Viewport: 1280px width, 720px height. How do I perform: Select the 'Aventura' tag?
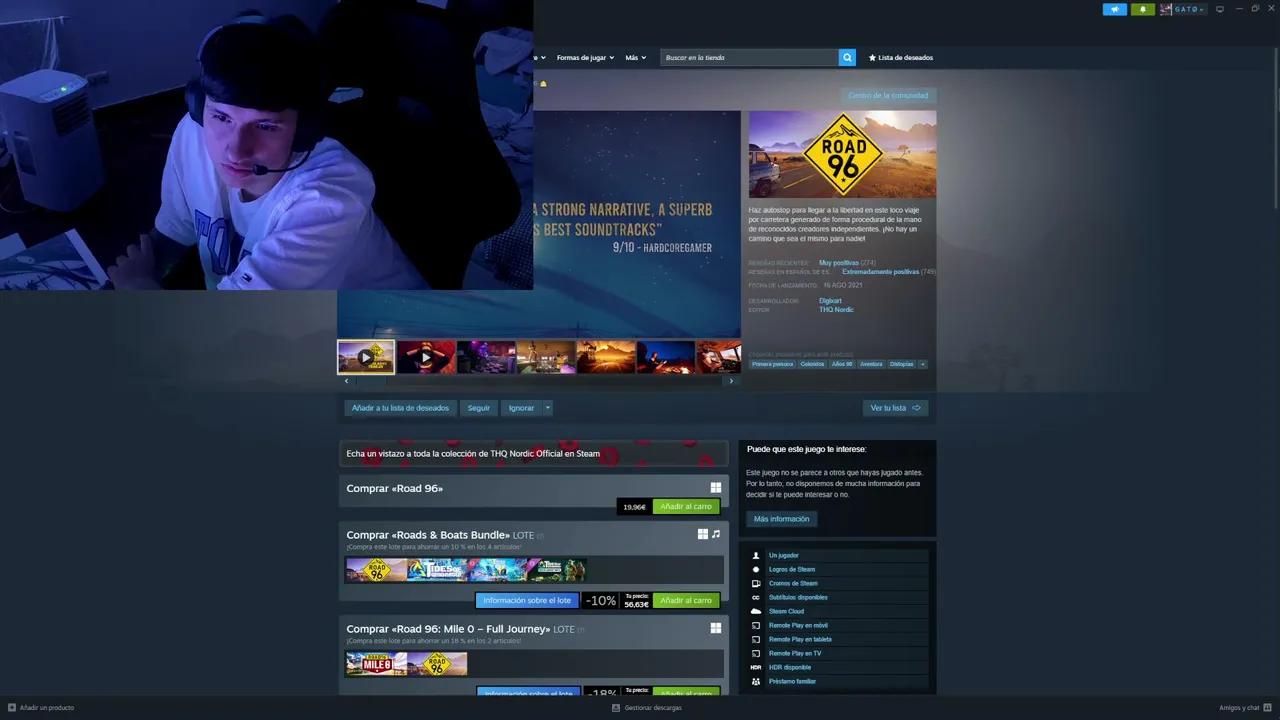pos(871,364)
